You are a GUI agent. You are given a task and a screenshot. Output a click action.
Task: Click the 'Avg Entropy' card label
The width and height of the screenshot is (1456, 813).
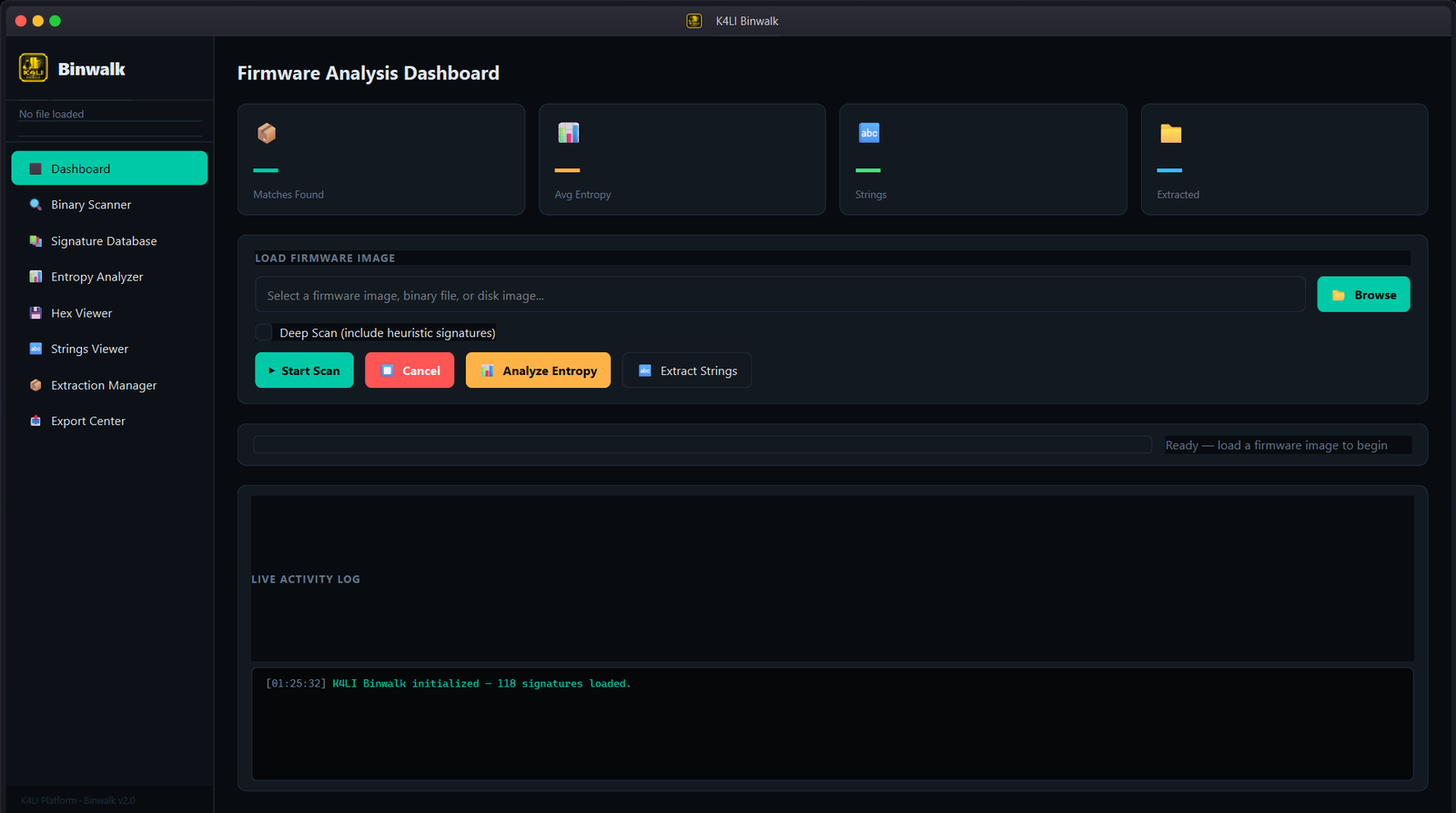[x=582, y=195]
